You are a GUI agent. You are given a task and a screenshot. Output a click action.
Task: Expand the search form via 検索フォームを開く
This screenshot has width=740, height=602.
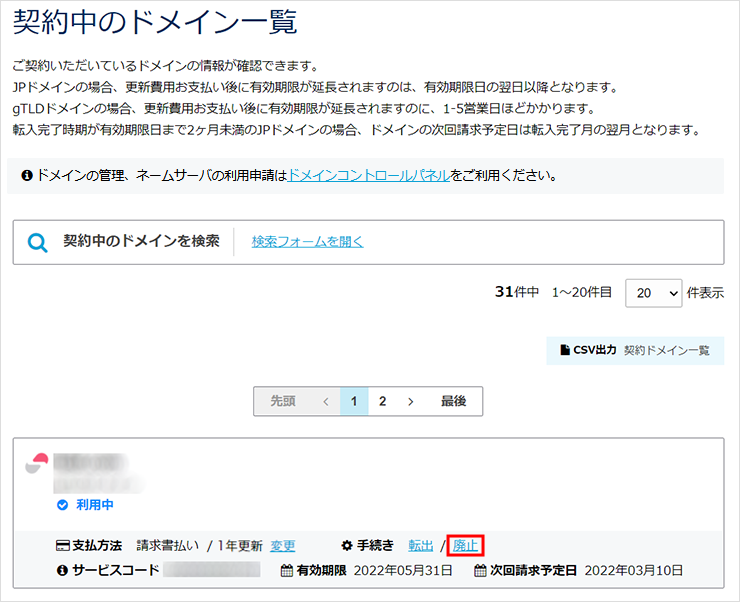click(x=307, y=242)
